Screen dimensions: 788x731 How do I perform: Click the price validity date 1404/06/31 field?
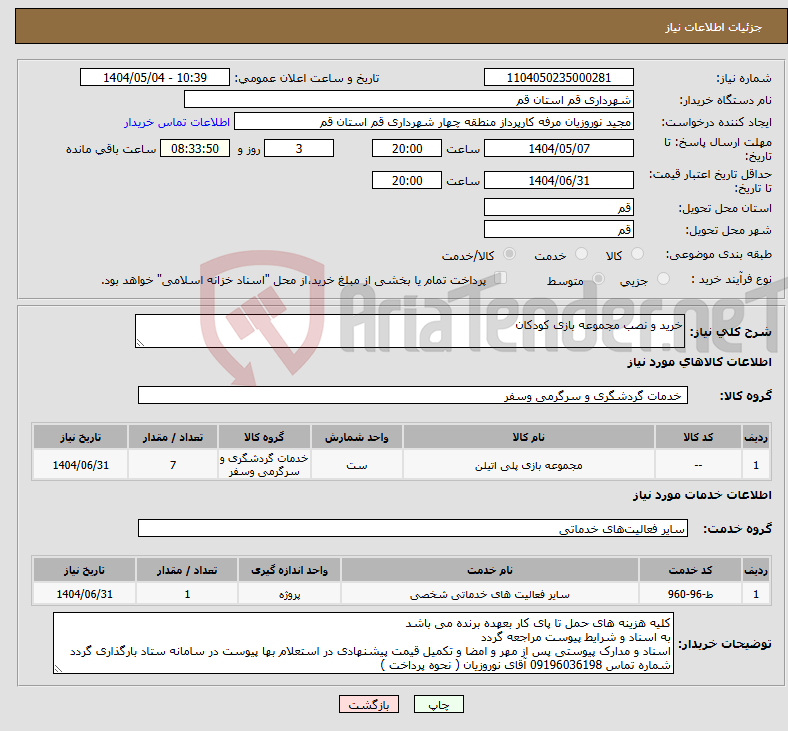coord(558,180)
